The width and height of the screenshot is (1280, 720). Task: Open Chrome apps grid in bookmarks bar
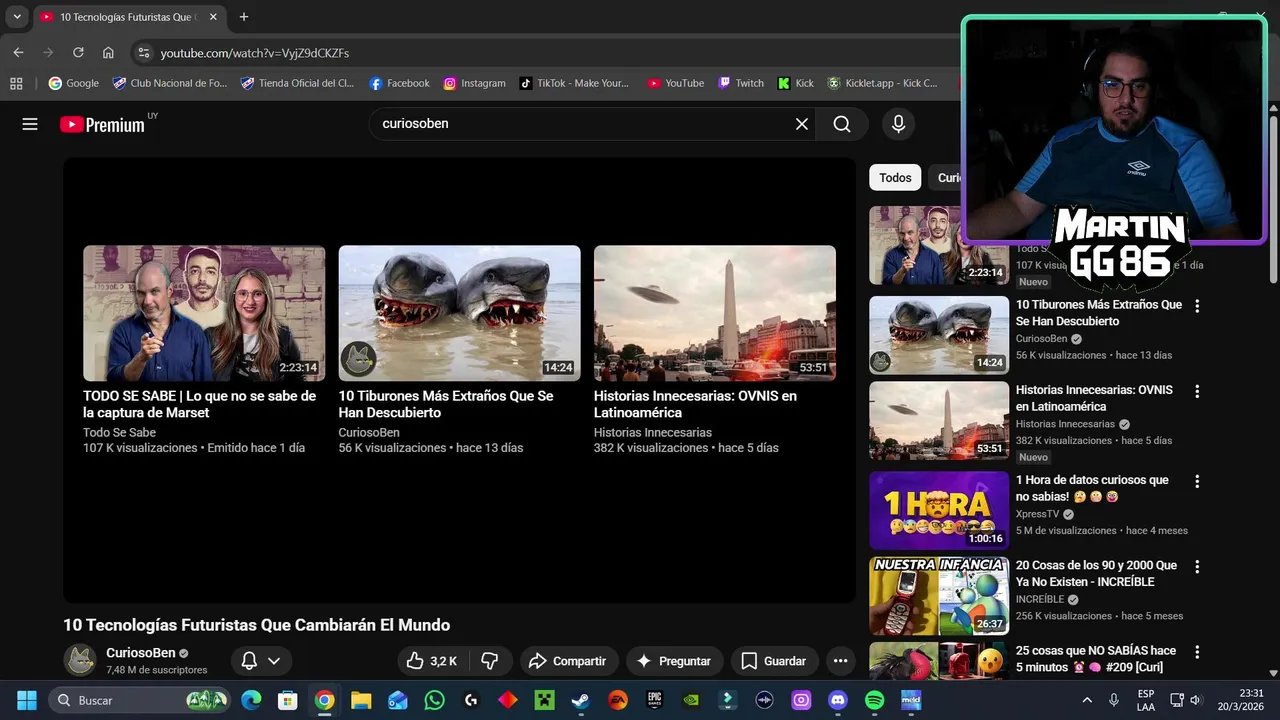[16, 83]
